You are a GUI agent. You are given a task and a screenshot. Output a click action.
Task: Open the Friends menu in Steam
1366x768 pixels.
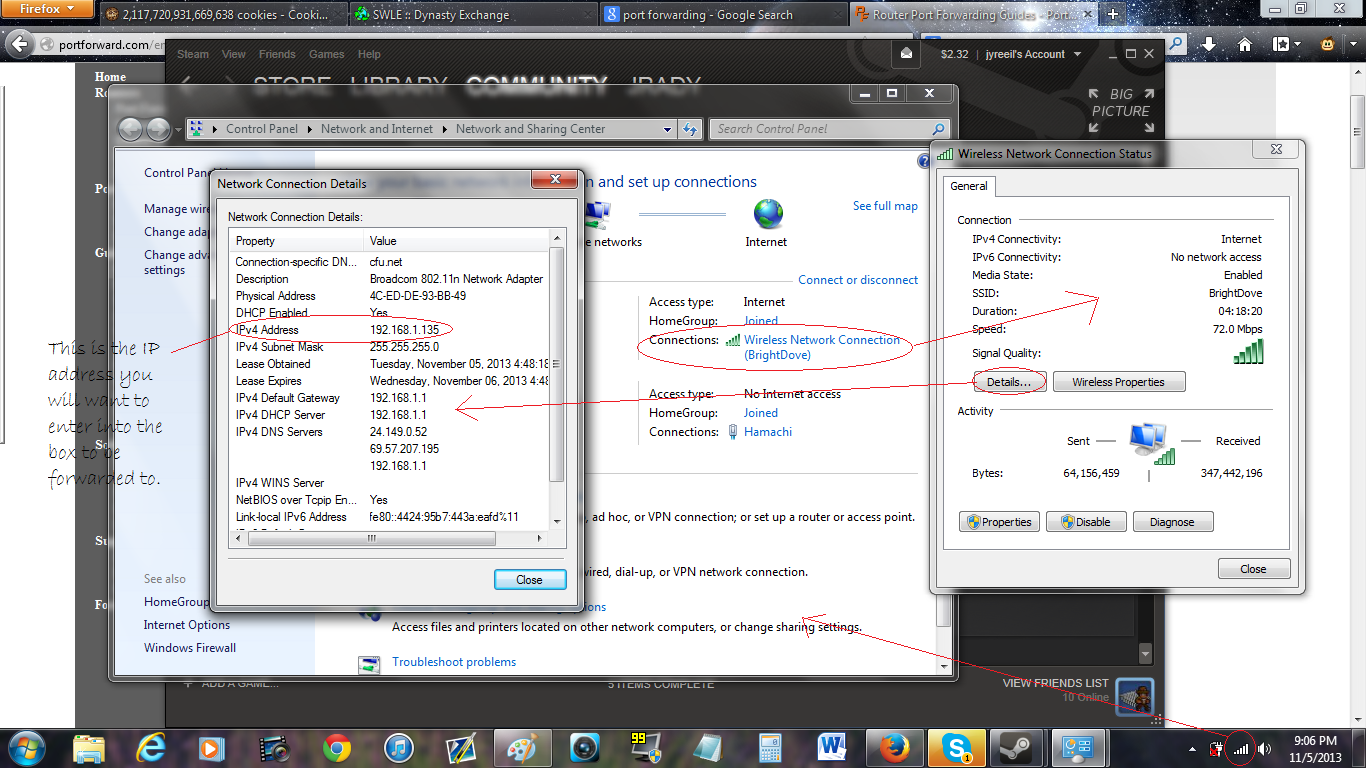click(277, 54)
